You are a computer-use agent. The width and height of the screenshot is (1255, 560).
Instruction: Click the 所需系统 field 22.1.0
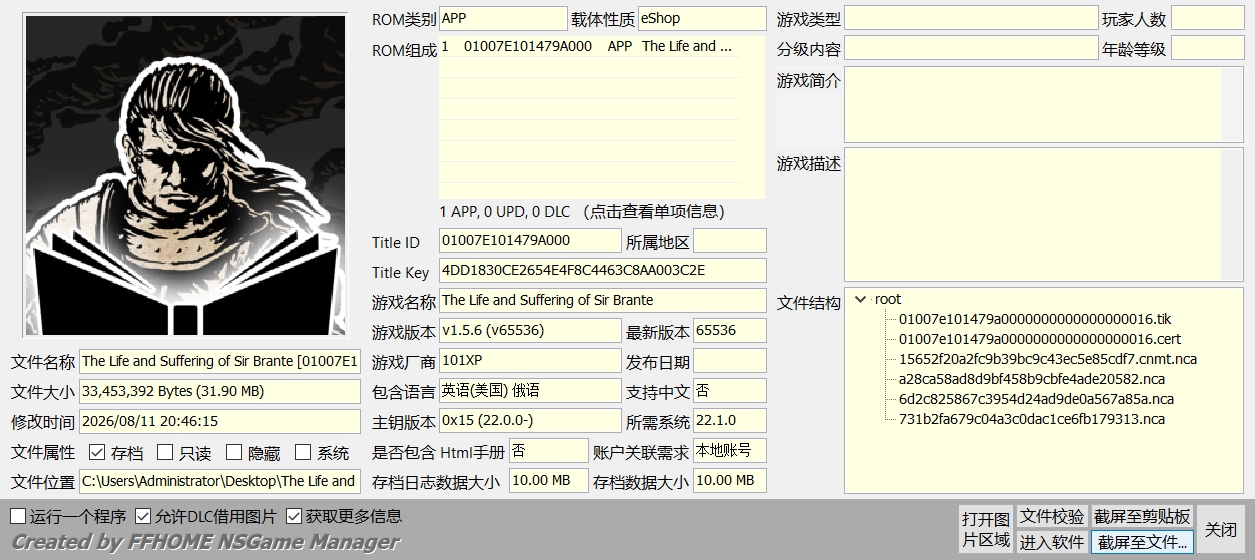pos(729,421)
